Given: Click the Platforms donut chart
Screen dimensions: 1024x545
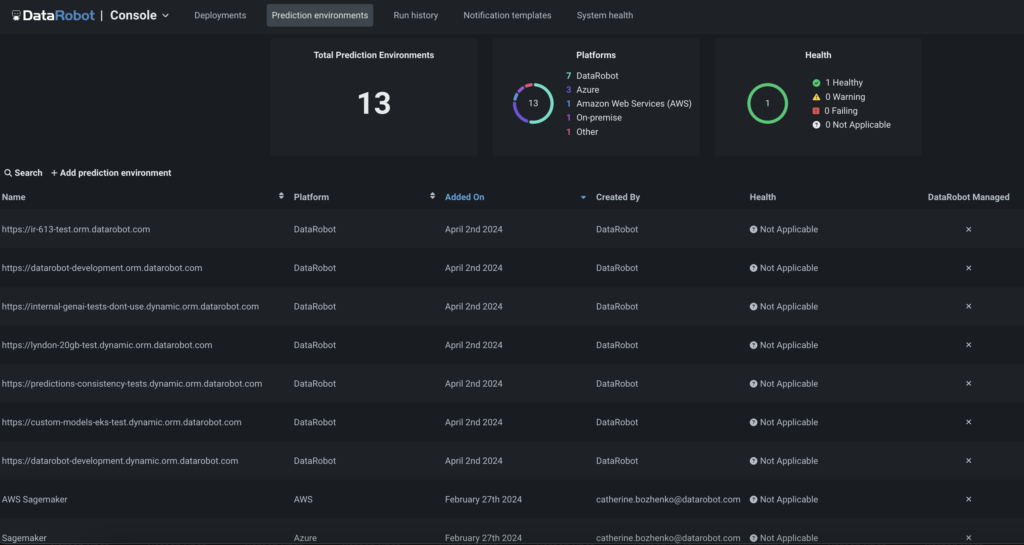Looking at the screenshot, I should click(x=533, y=103).
